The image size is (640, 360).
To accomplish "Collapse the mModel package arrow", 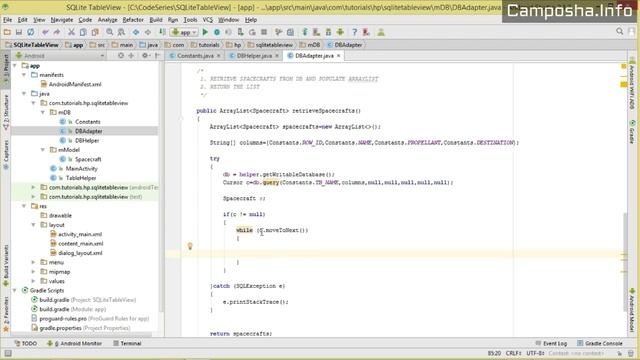I will coord(43,150).
